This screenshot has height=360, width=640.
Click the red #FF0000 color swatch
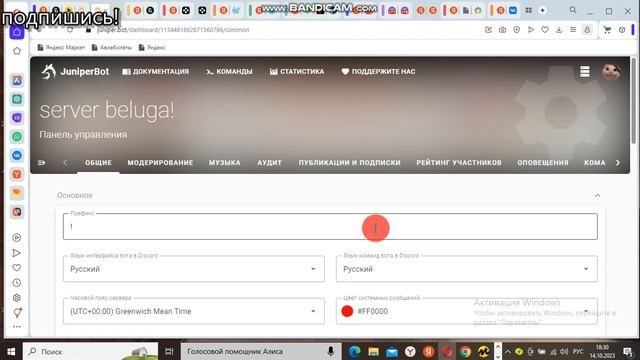click(x=347, y=311)
